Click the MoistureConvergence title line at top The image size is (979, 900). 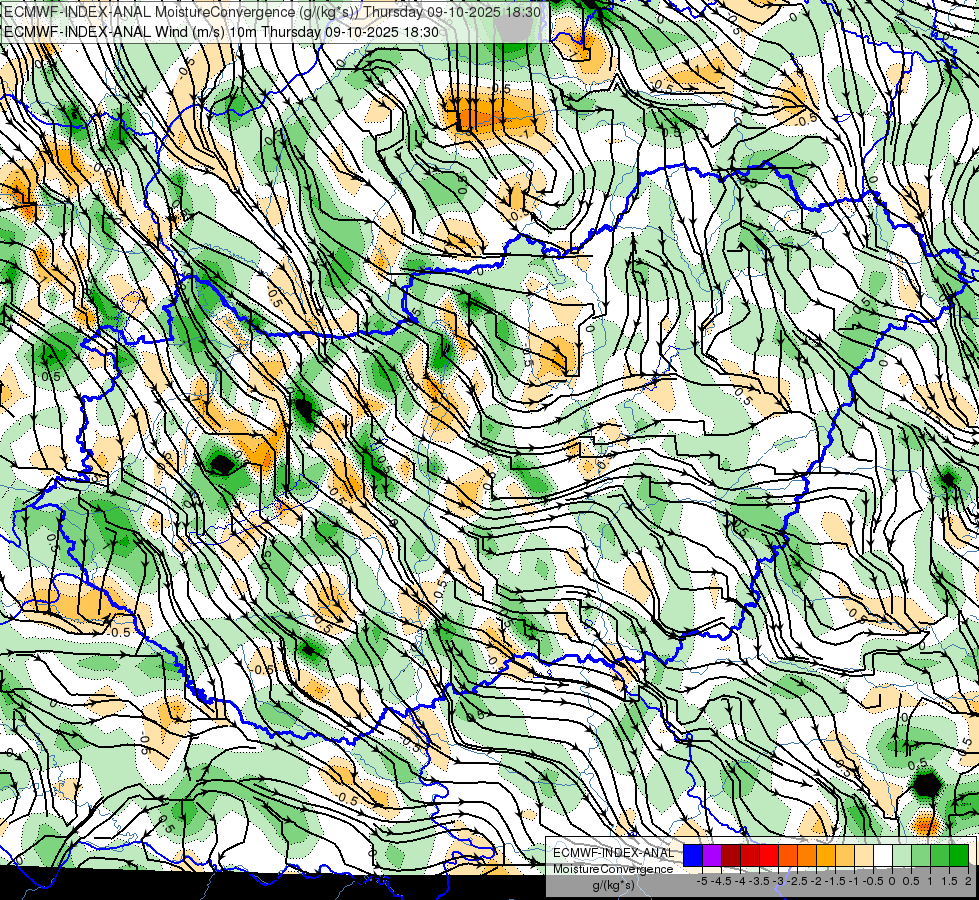click(272, 12)
